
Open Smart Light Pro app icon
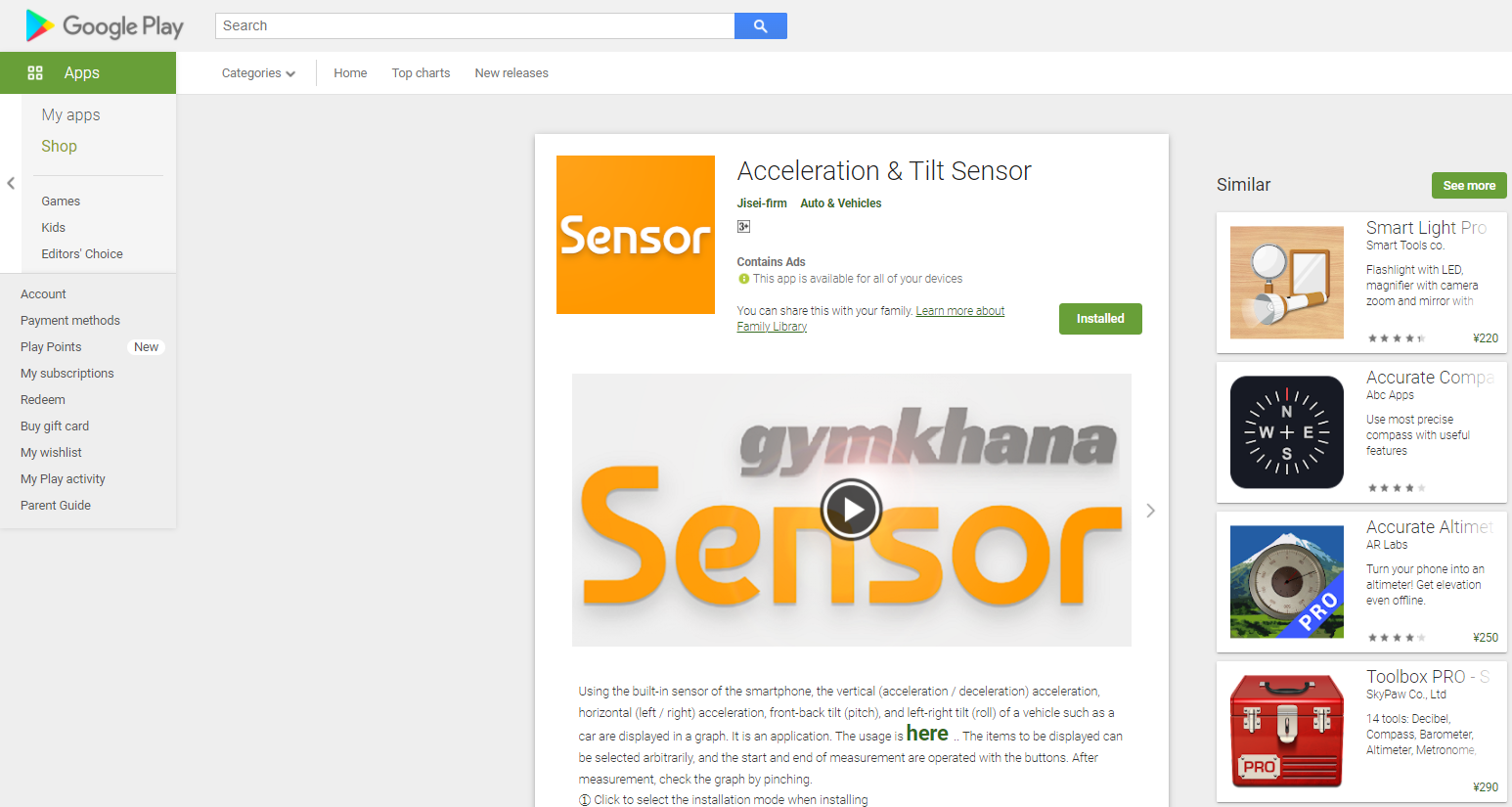click(x=1287, y=283)
